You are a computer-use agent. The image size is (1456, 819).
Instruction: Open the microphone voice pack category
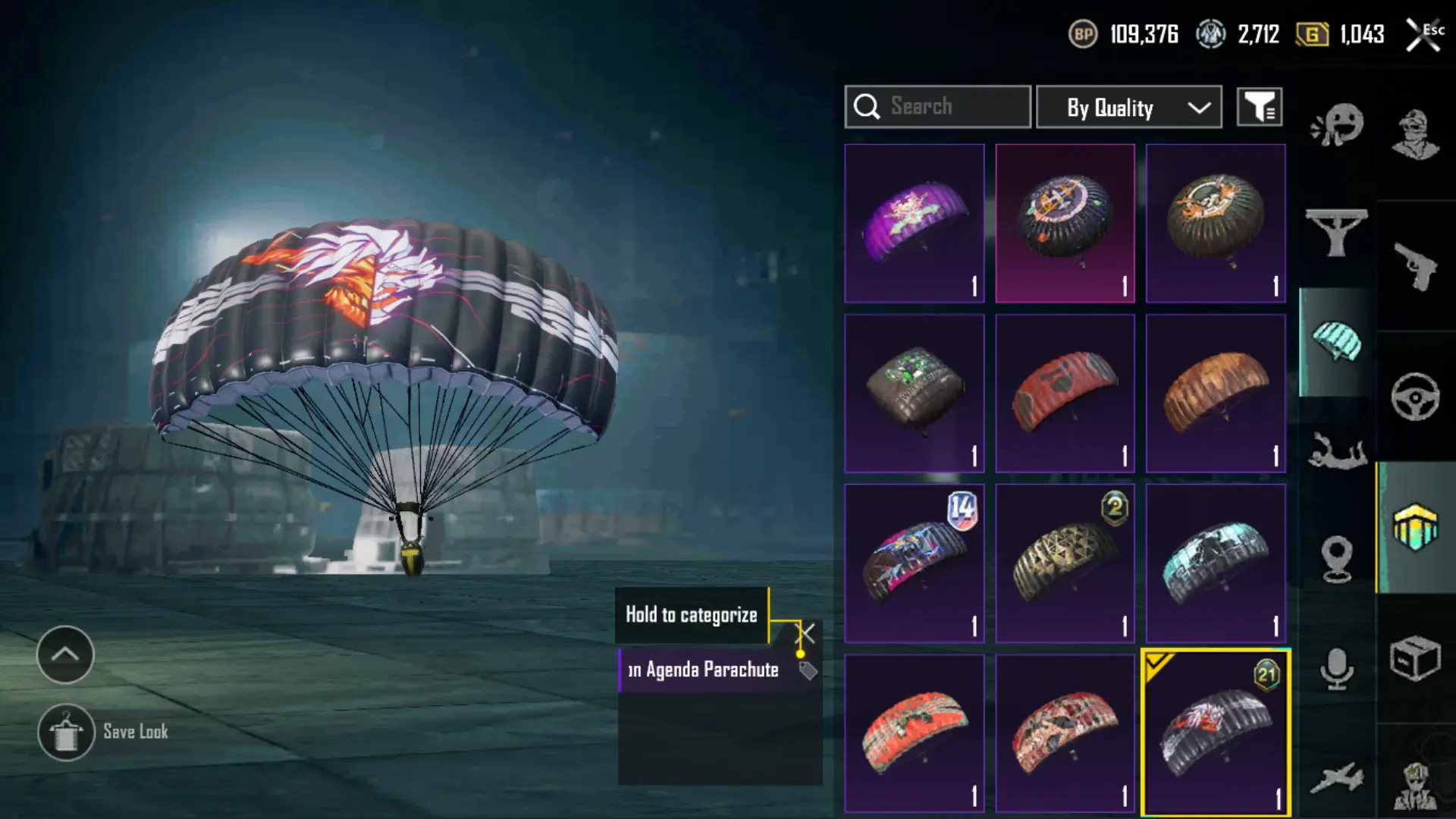click(x=1337, y=669)
